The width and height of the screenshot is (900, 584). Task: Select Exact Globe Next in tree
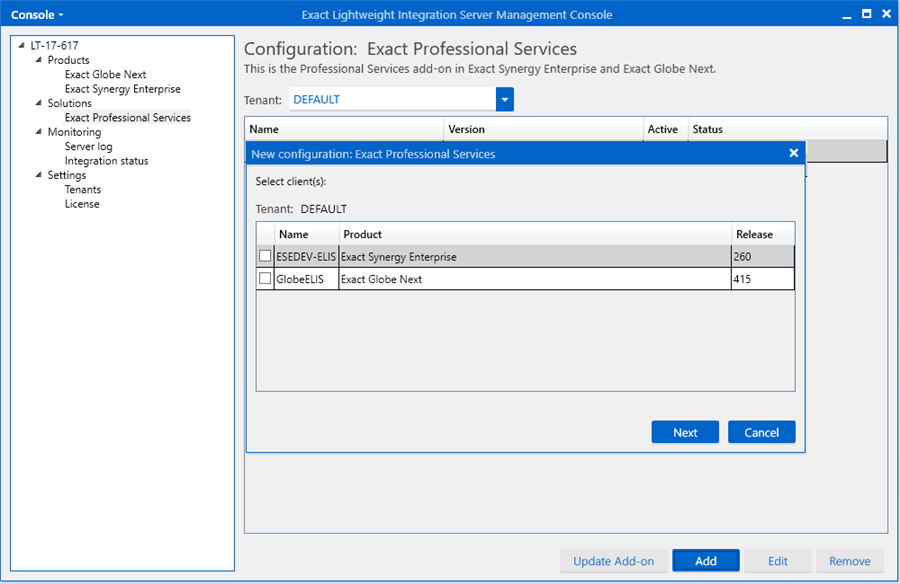pyautogui.click(x=105, y=74)
